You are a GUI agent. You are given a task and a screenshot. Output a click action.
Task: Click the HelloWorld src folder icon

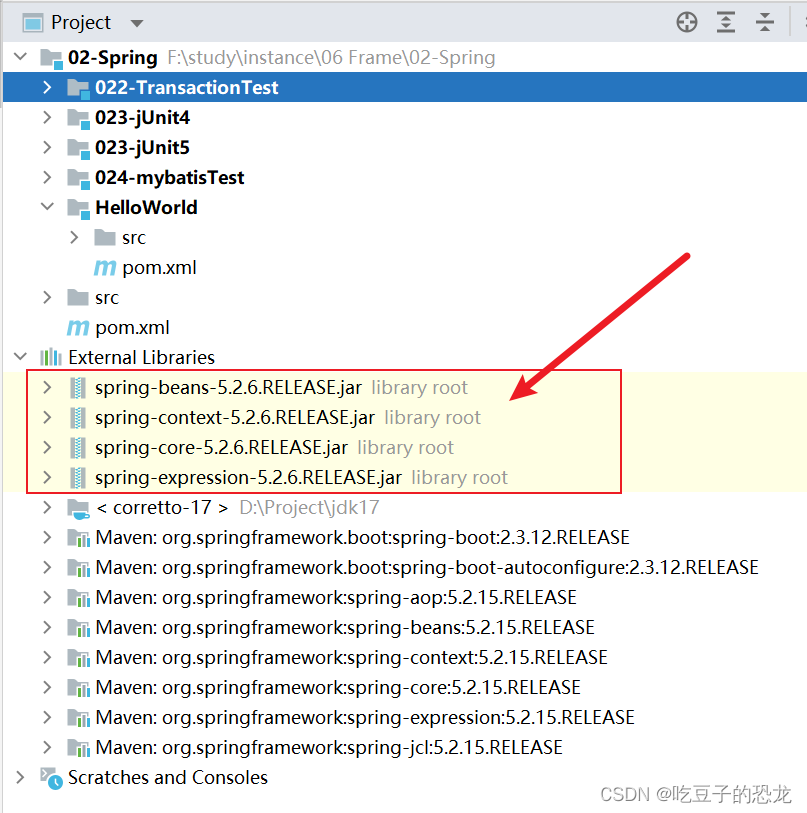point(105,237)
